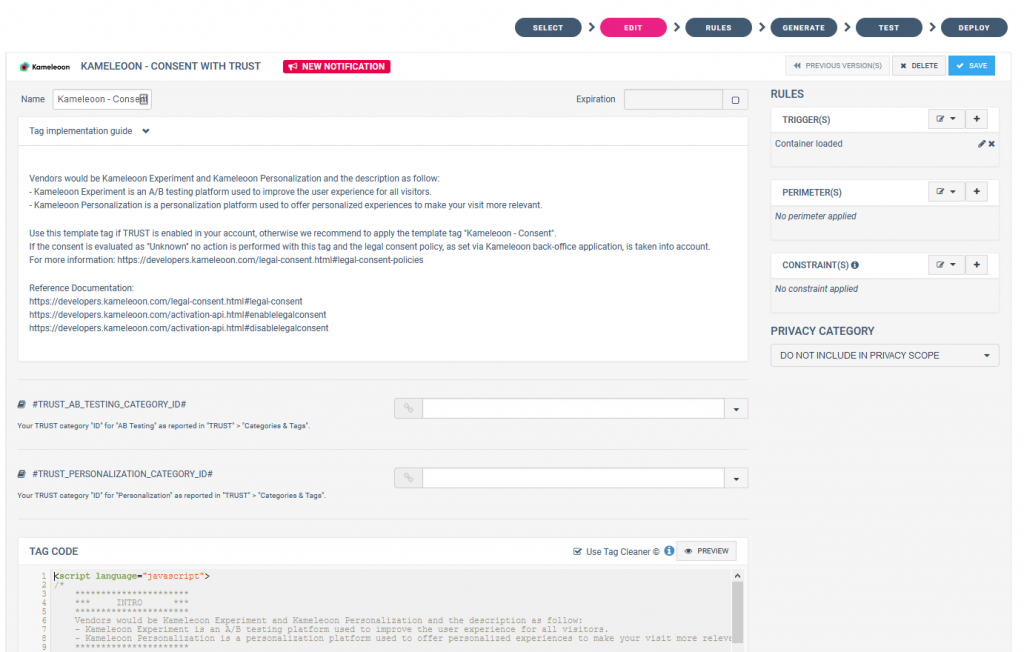Screen dimensions: 1024x652
Task: Collapse the Tag implementation guide section
Action: (x=146, y=131)
